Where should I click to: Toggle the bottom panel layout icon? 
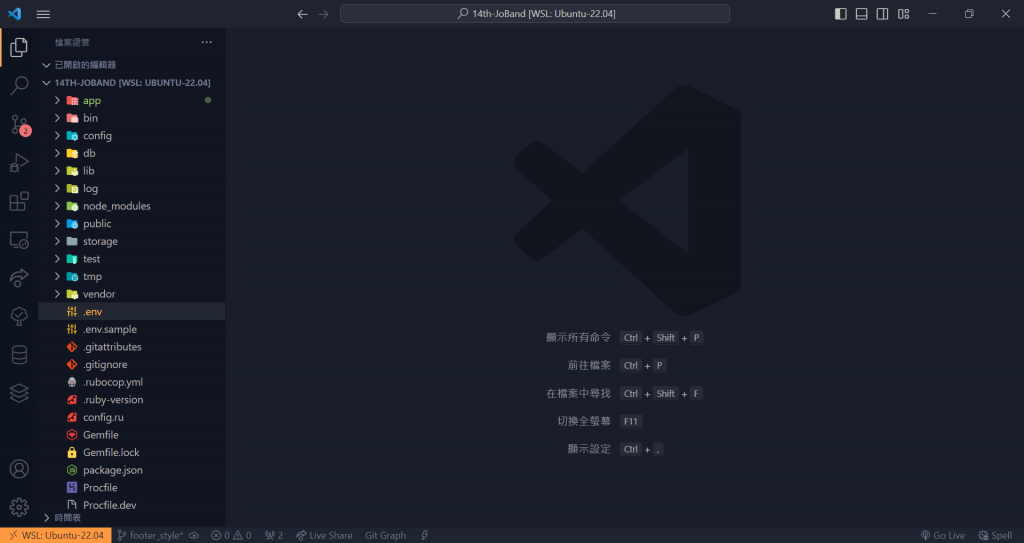(862, 14)
